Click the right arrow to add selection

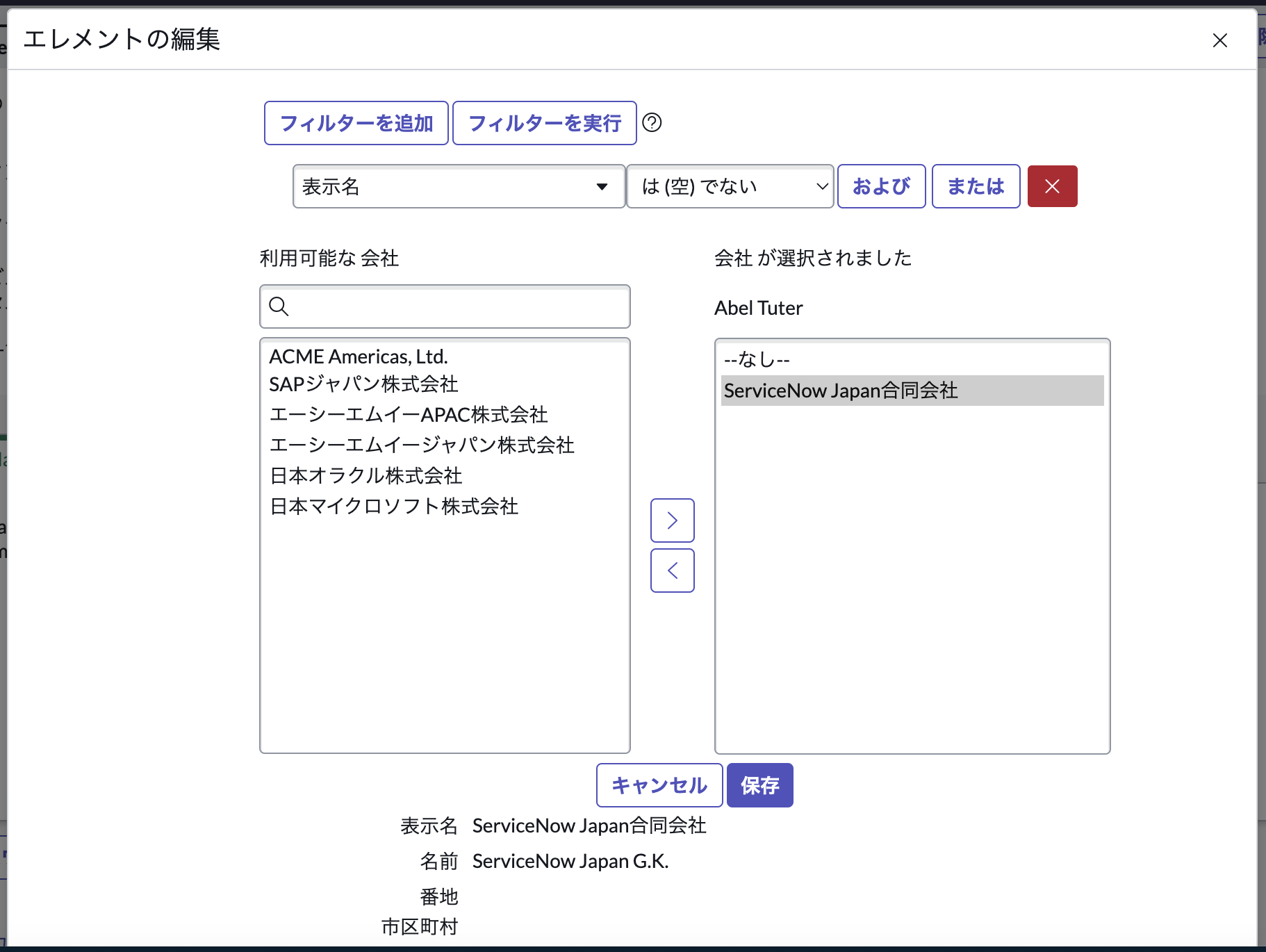point(672,520)
